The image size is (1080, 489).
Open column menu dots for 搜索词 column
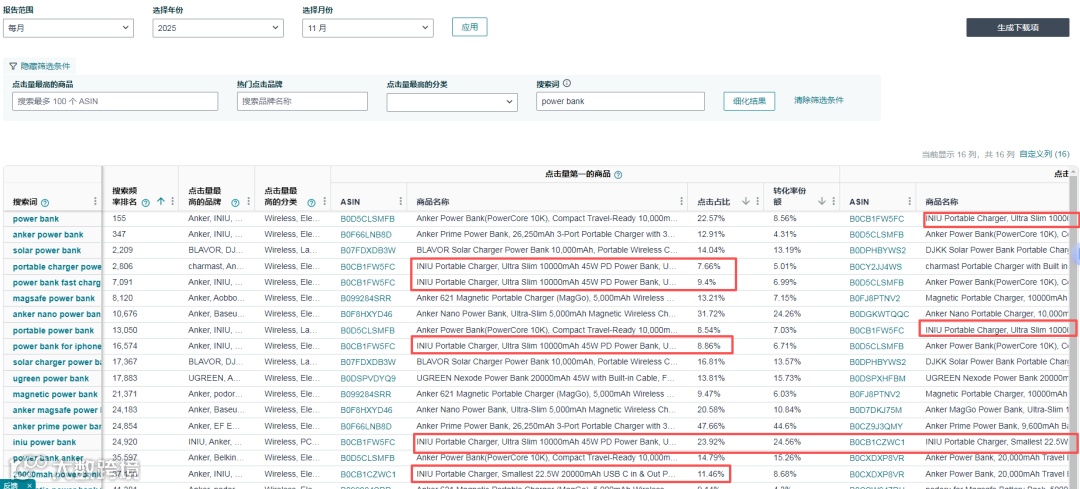coord(95,202)
